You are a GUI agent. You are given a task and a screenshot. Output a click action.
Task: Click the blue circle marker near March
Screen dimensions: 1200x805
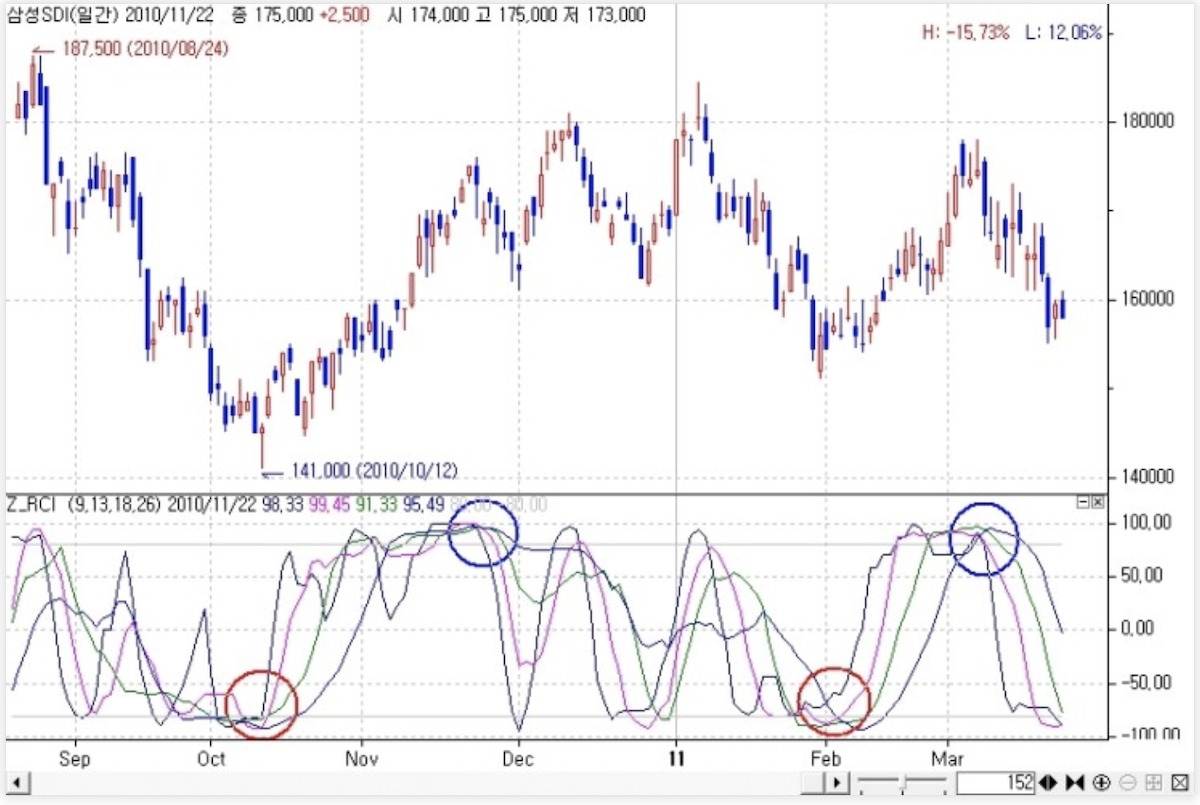pyautogui.click(x=983, y=539)
